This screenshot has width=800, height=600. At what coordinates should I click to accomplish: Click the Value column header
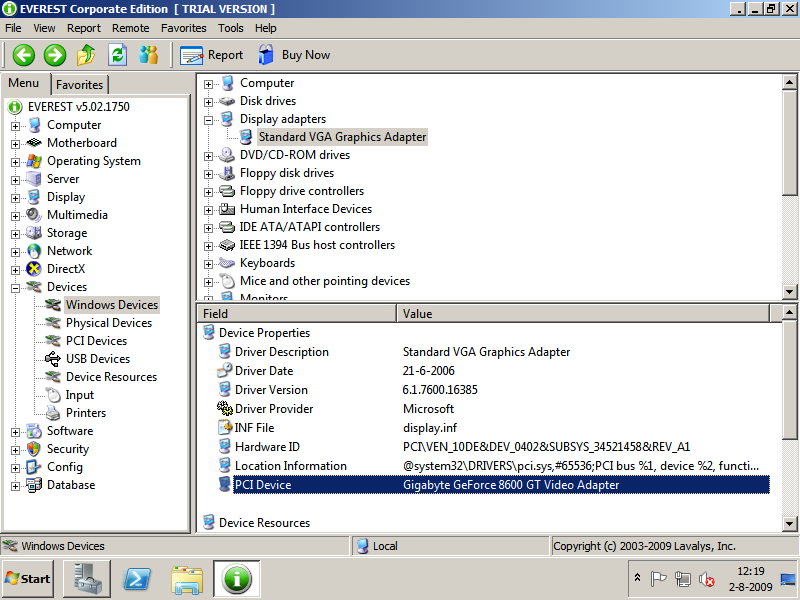(583, 314)
